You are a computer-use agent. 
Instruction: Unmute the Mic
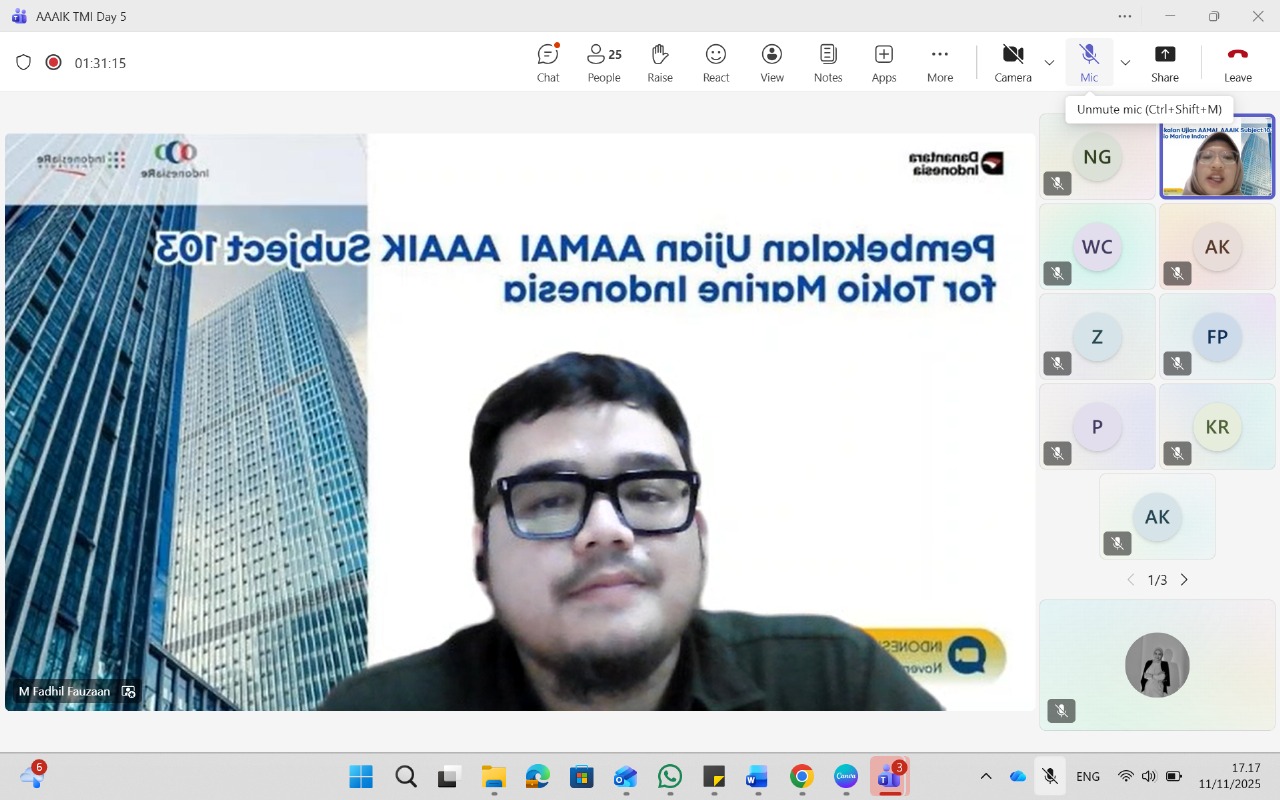(x=1089, y=62)
